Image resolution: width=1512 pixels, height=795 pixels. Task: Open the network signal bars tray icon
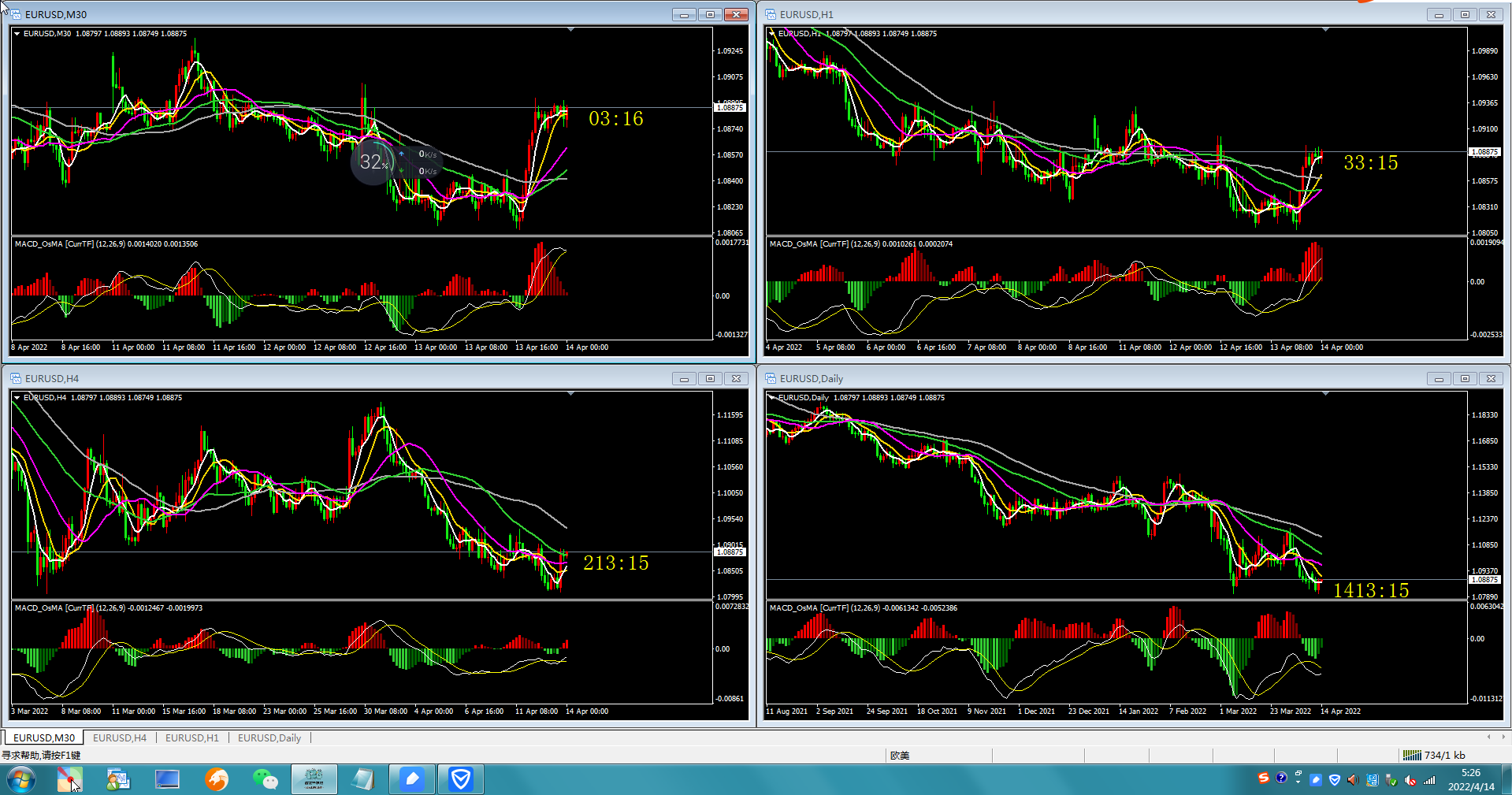click(x=1429, y=780)
